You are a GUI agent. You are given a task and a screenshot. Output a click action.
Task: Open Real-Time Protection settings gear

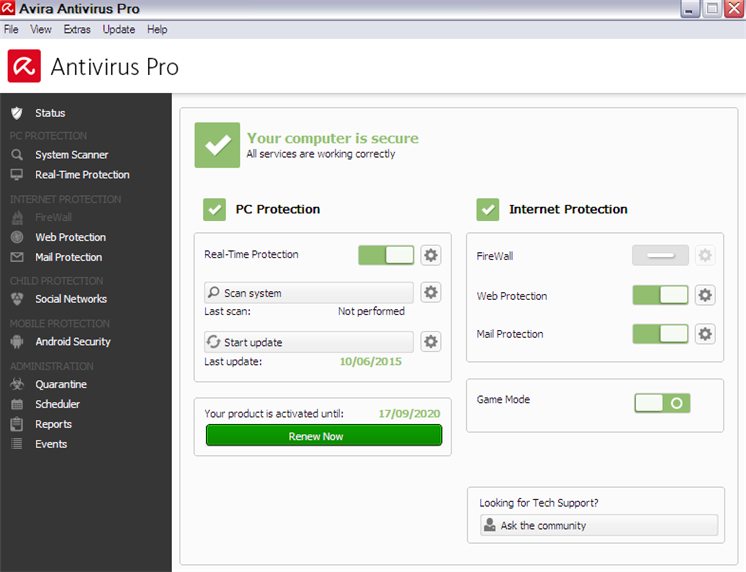pyautogui.click(x=430, y=255)
